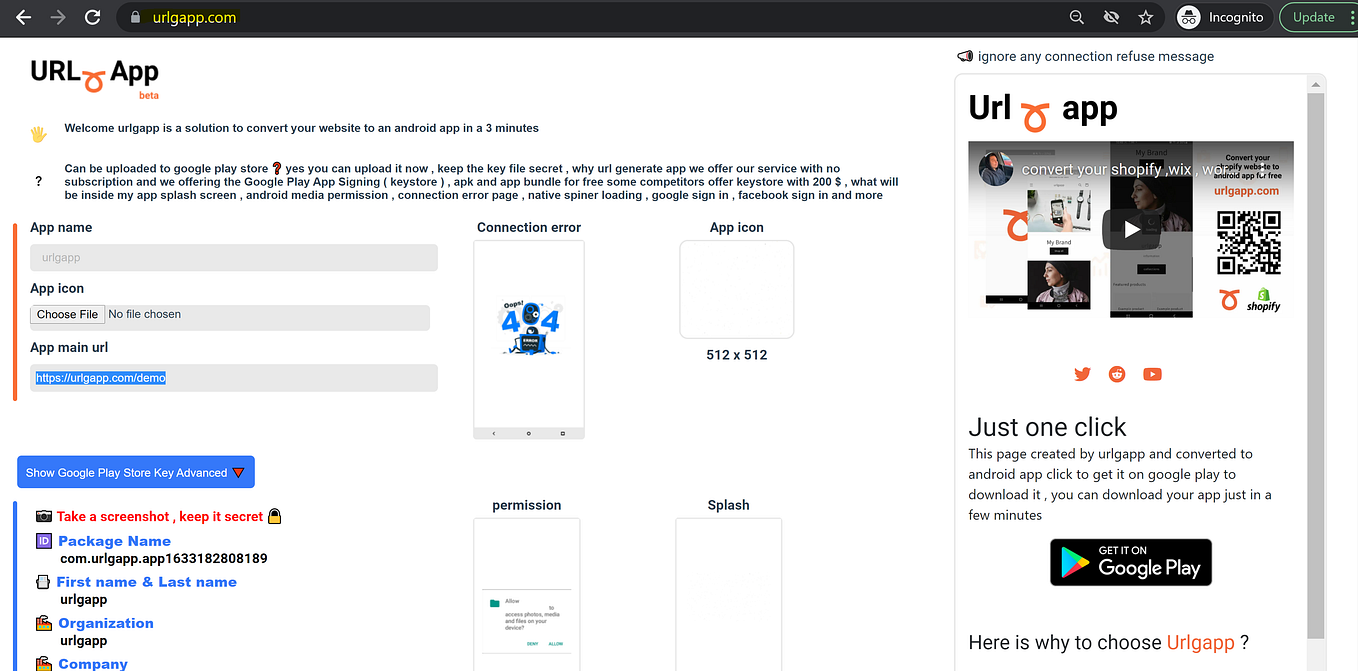Open the zoom magnifier icon in toolbar
This screenshot has height=671, width=1358.
pyautogui.click(x=1077, y=17)
